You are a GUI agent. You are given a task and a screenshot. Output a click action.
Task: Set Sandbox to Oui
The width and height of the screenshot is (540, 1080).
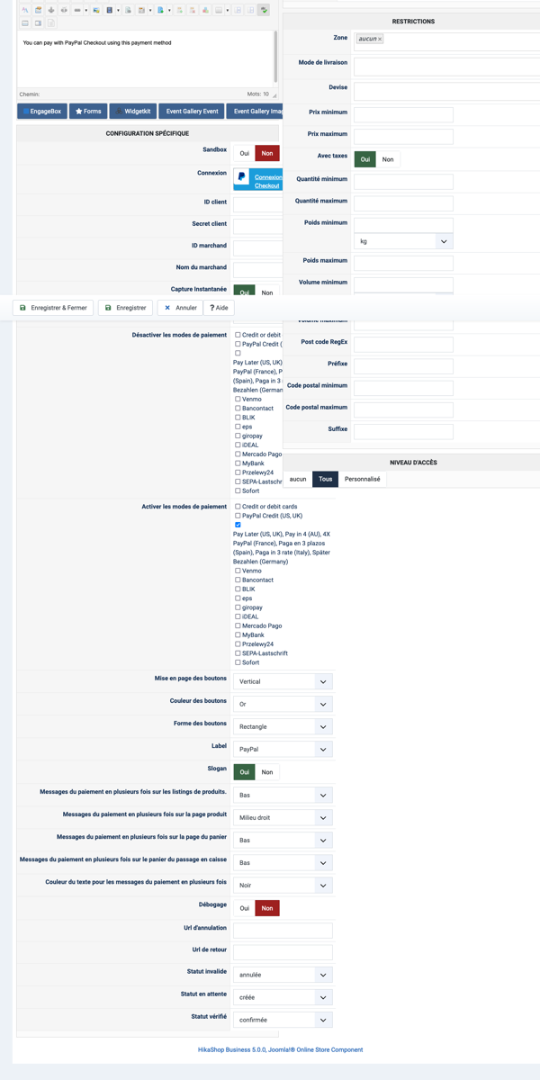[x=244, y=154]
